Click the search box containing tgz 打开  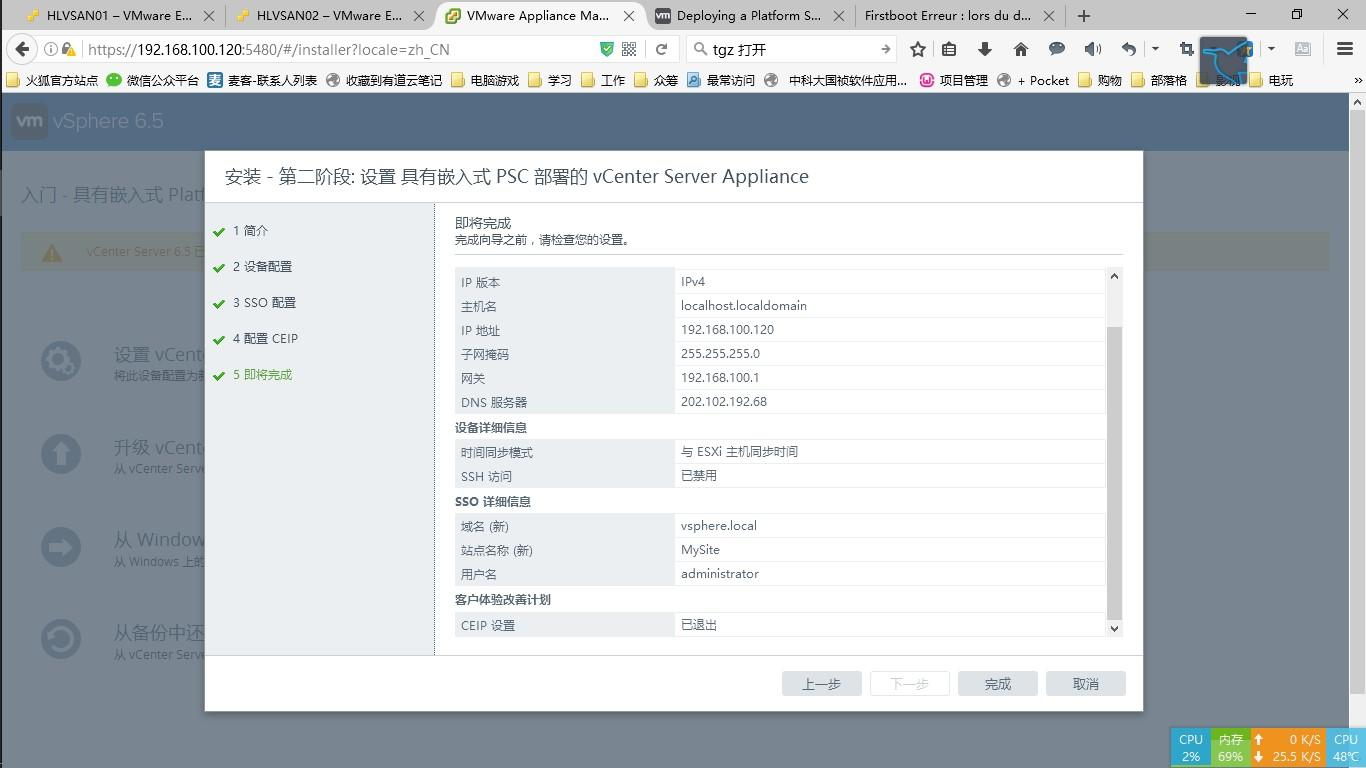pos(790,49)
